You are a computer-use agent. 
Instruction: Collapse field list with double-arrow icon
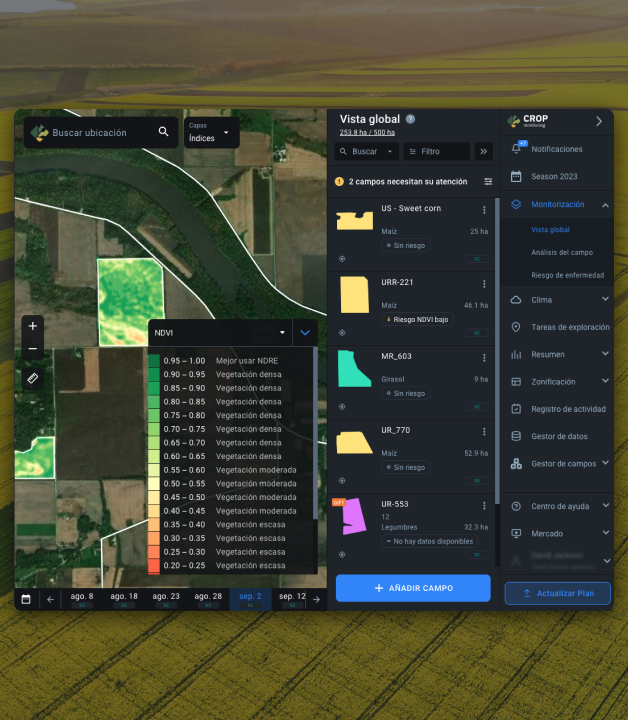coord(483,151)
